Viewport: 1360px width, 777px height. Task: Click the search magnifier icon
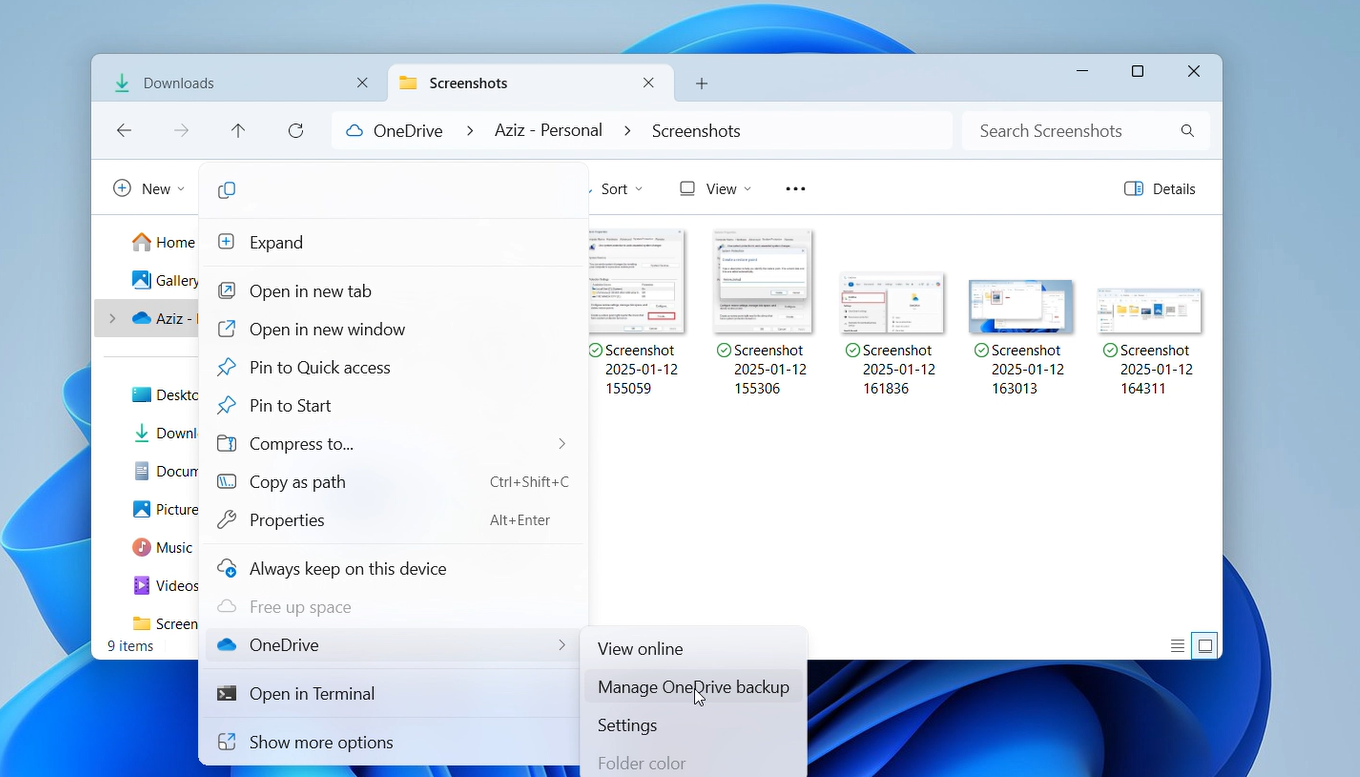point(1188,131)
